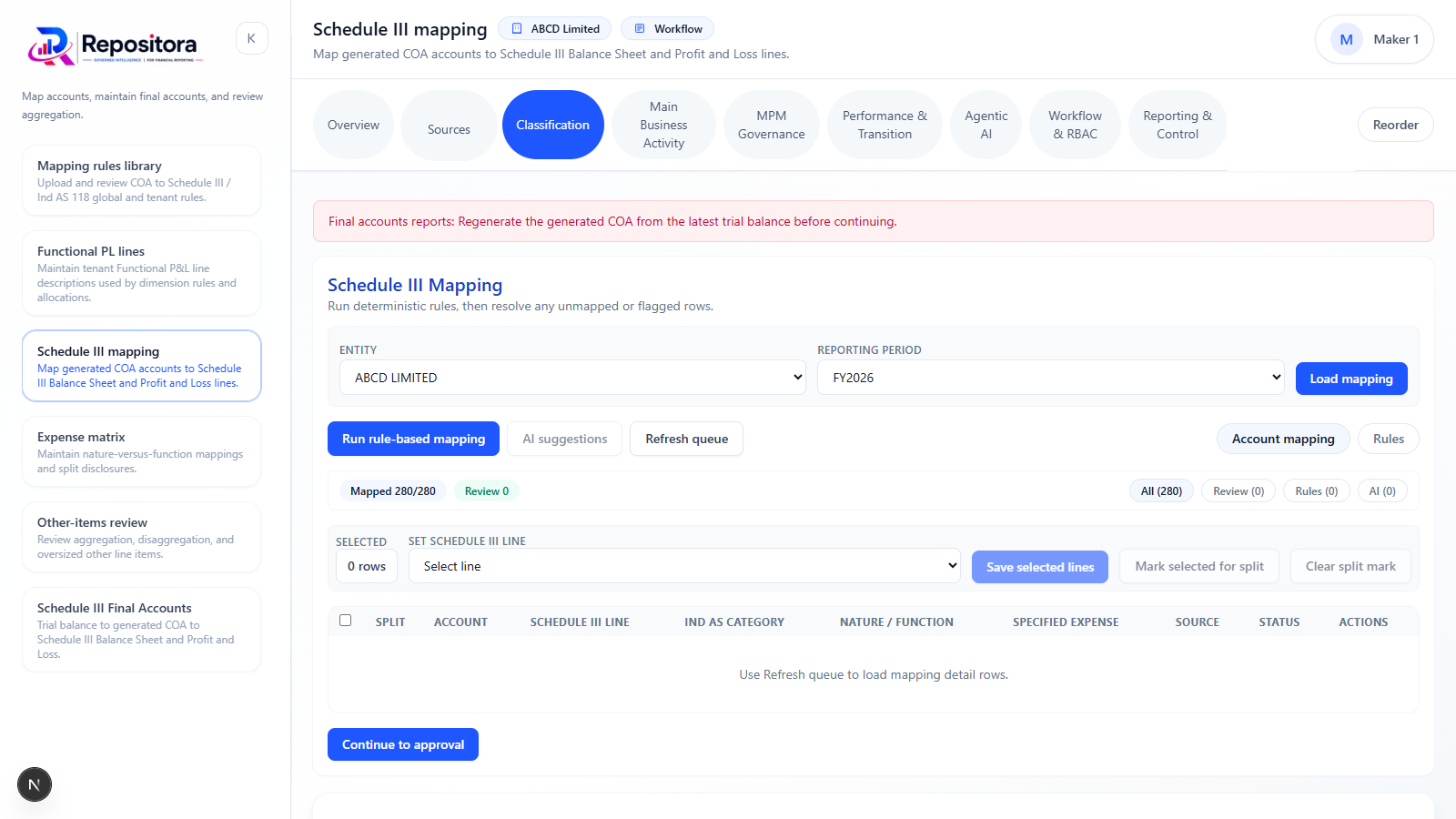Click Clear split mark button
This screenshot has height=819, width=1456.
(x=1350, y=566)
